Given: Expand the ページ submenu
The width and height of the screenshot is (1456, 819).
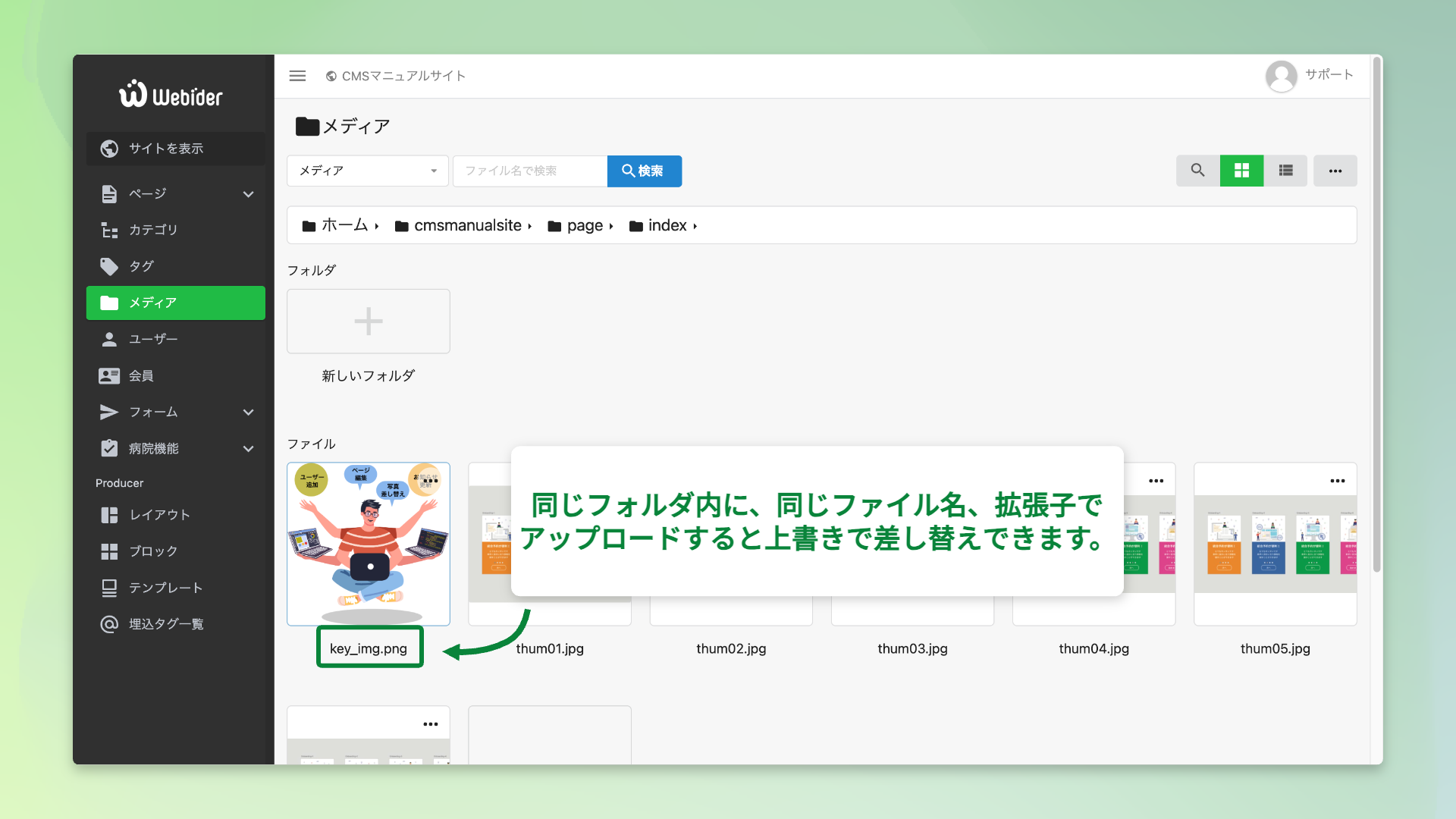Looking at the screenshot, I should coord(248,194).
